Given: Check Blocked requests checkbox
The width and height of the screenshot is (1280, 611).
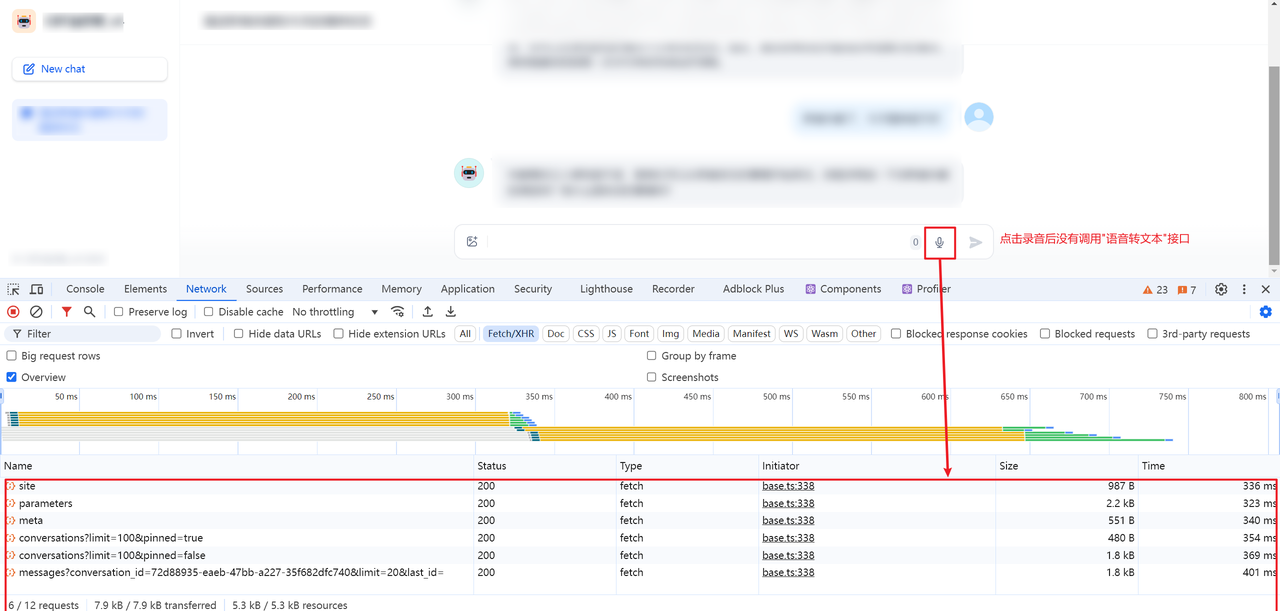Looking at the screenshot, I should [x=1045, y=334].
